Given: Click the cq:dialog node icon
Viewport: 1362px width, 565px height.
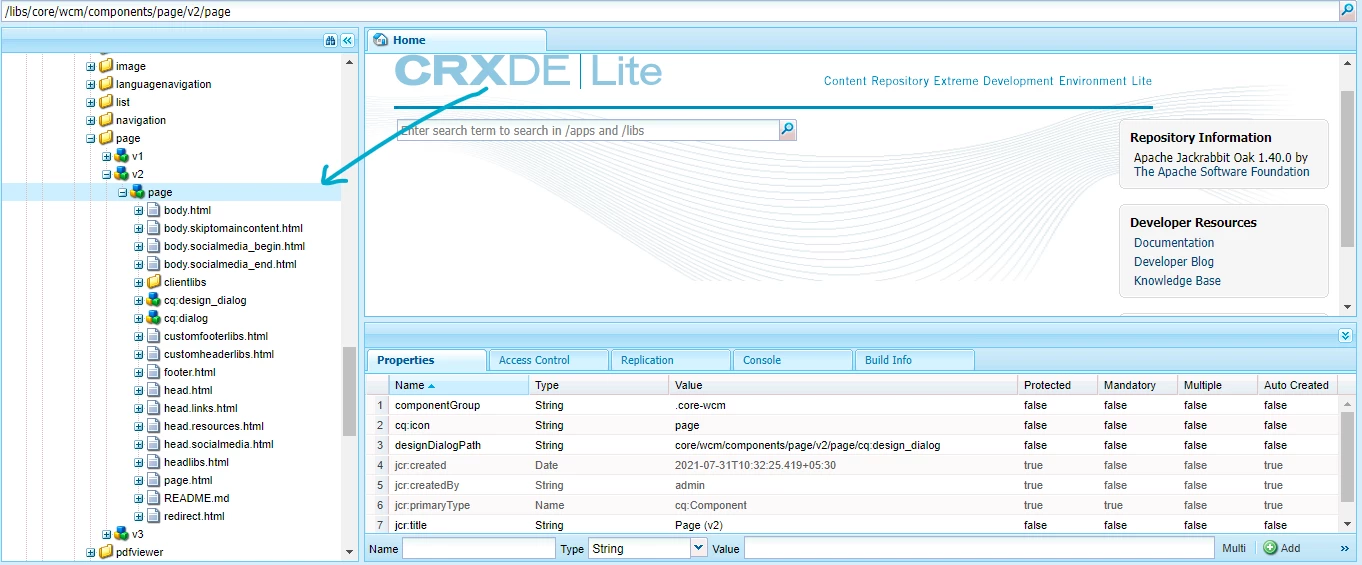Looking at the screenshot, I should (x=154, y=318).
